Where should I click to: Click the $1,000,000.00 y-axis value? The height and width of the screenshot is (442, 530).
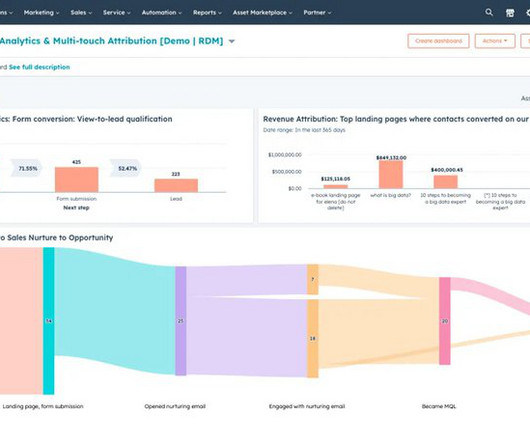pyautogui.click(x=285, y=155)
